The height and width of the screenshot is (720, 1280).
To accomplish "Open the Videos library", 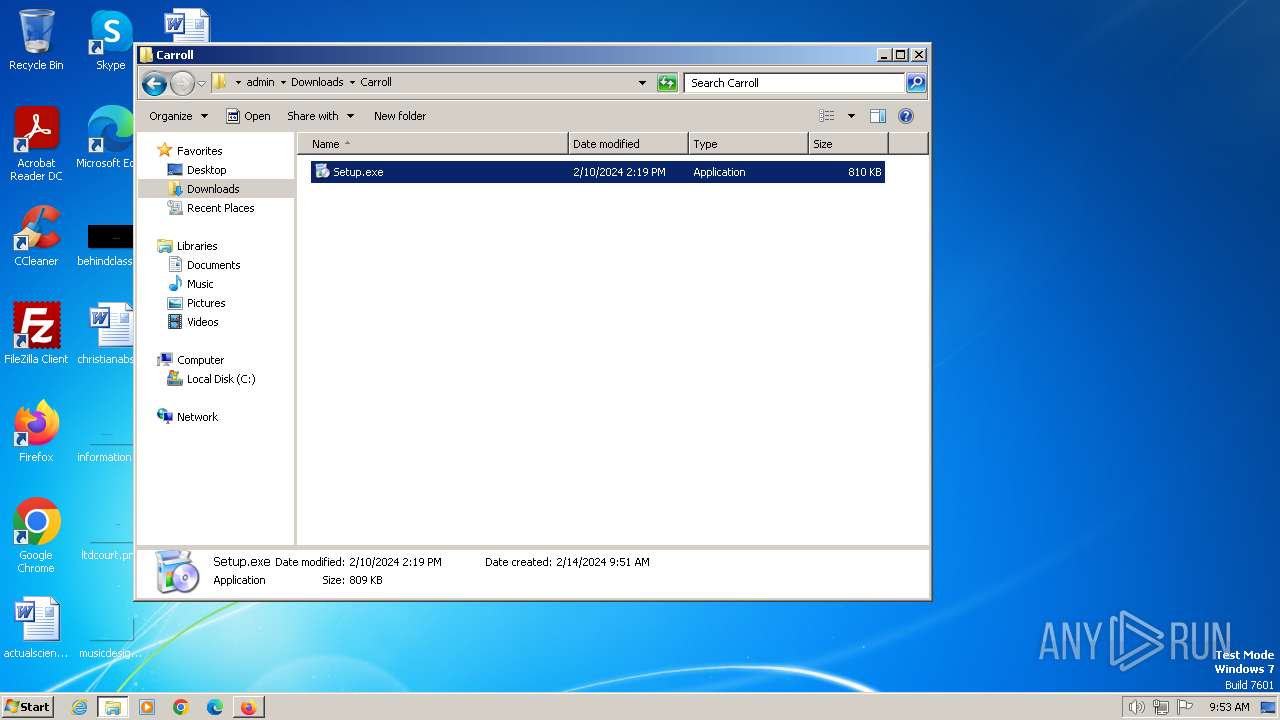I will pyautogui.click(x=202, y=322).
